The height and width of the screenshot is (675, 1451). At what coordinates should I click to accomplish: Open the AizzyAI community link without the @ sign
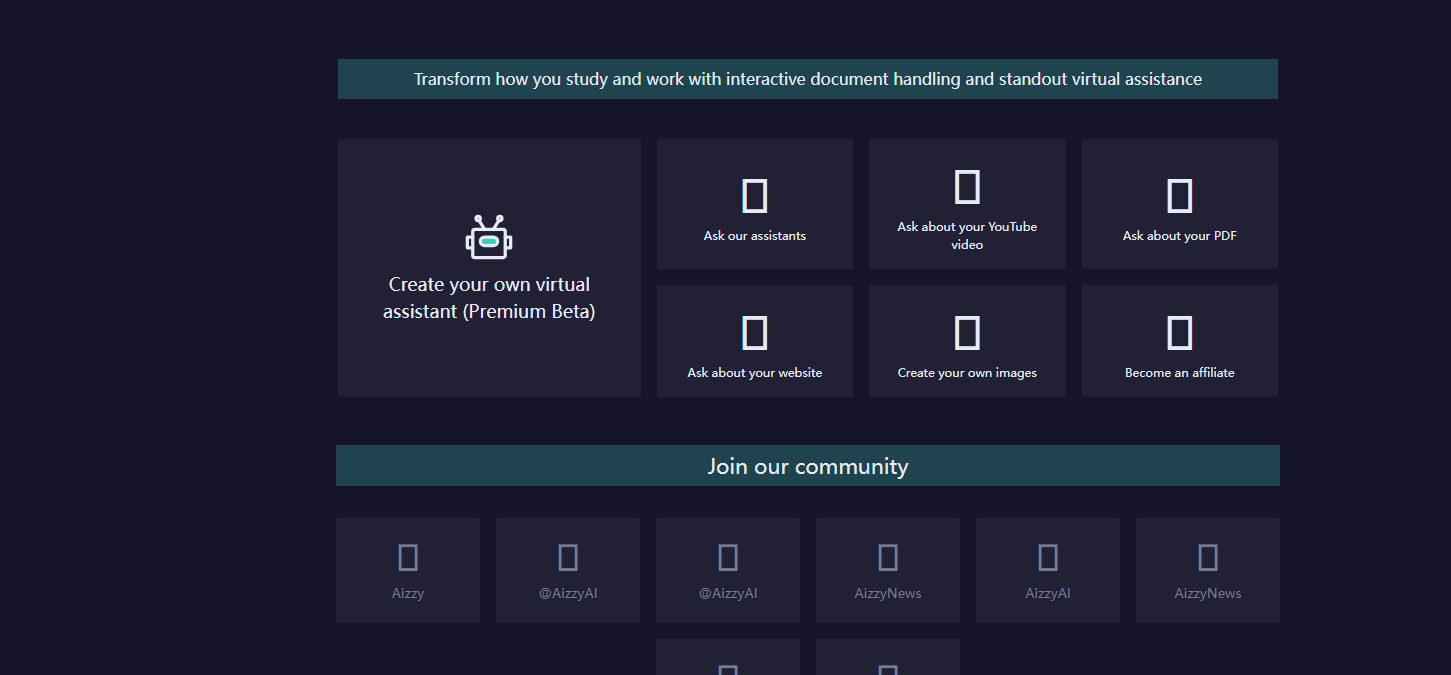click(1048, 570)
